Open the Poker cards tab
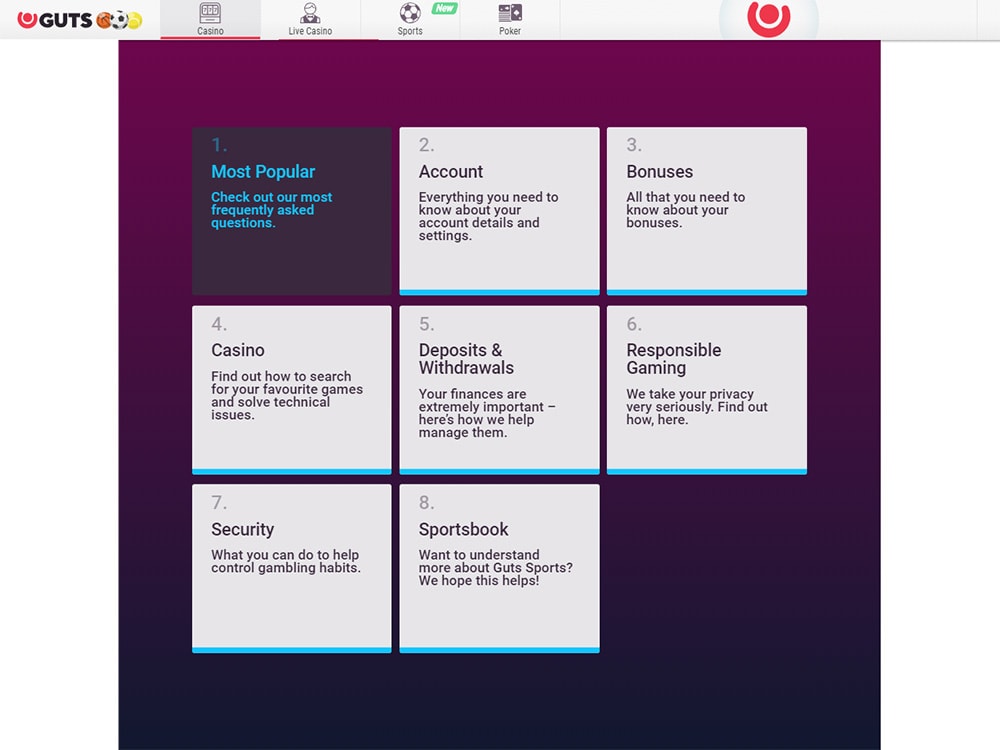This screenshot has width=1000, height=750. (510, 19)
